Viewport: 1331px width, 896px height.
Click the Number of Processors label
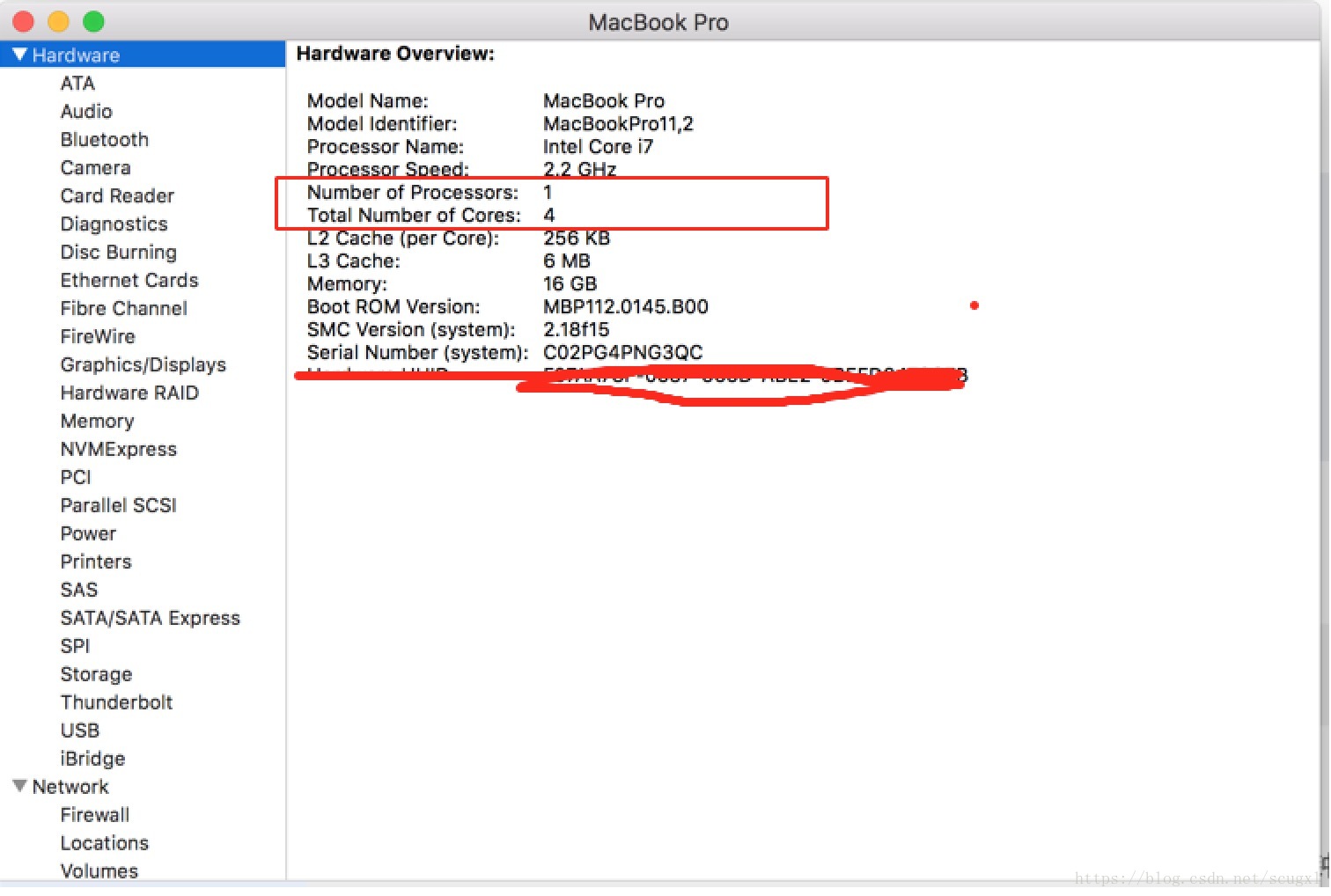point(413,192)
